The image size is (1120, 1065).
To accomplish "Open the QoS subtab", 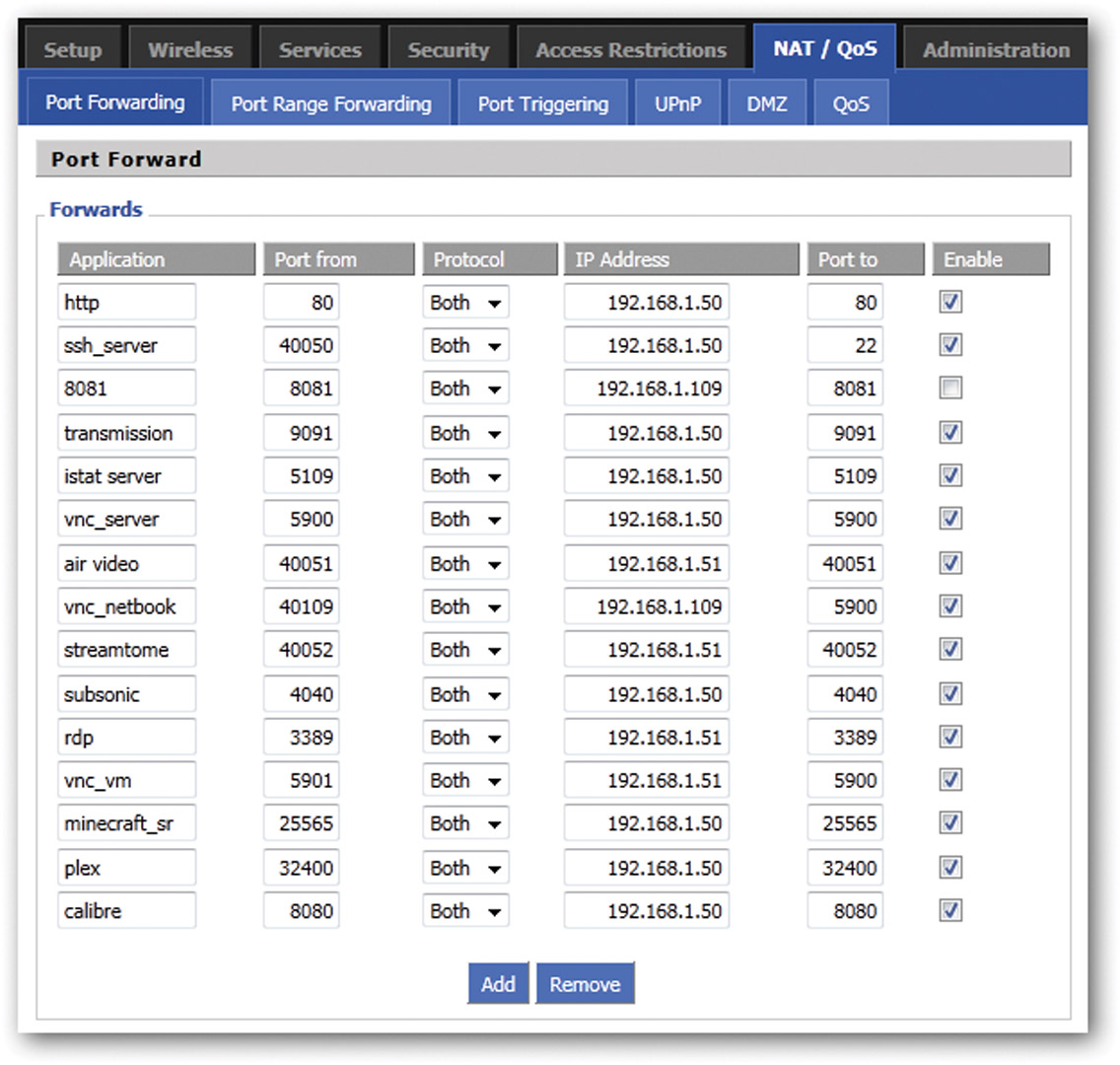I will 850,102.
